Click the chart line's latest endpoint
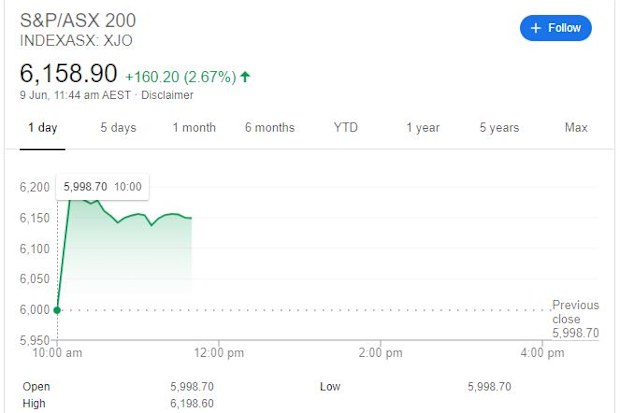The height and width of the screenshot is (413, 620). [x=191, y=218]
